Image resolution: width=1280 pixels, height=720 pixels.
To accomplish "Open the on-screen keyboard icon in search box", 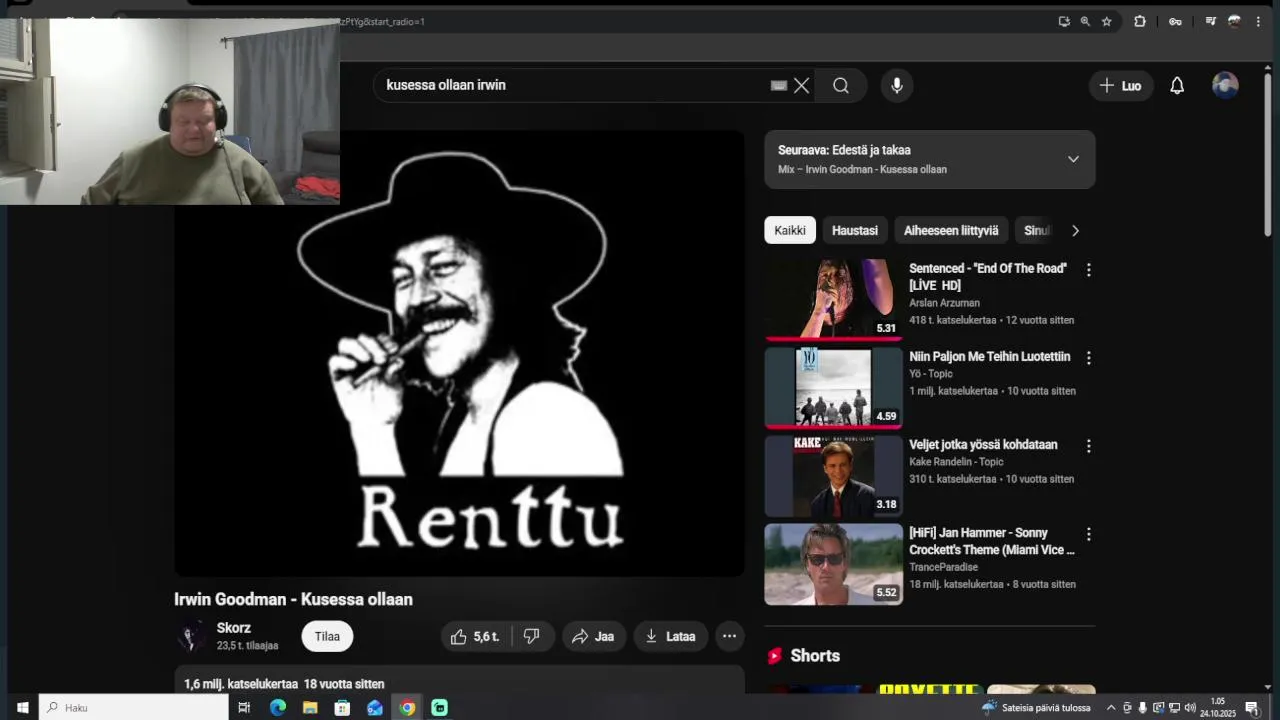I will pyautogui.click(x=779, y=86).
